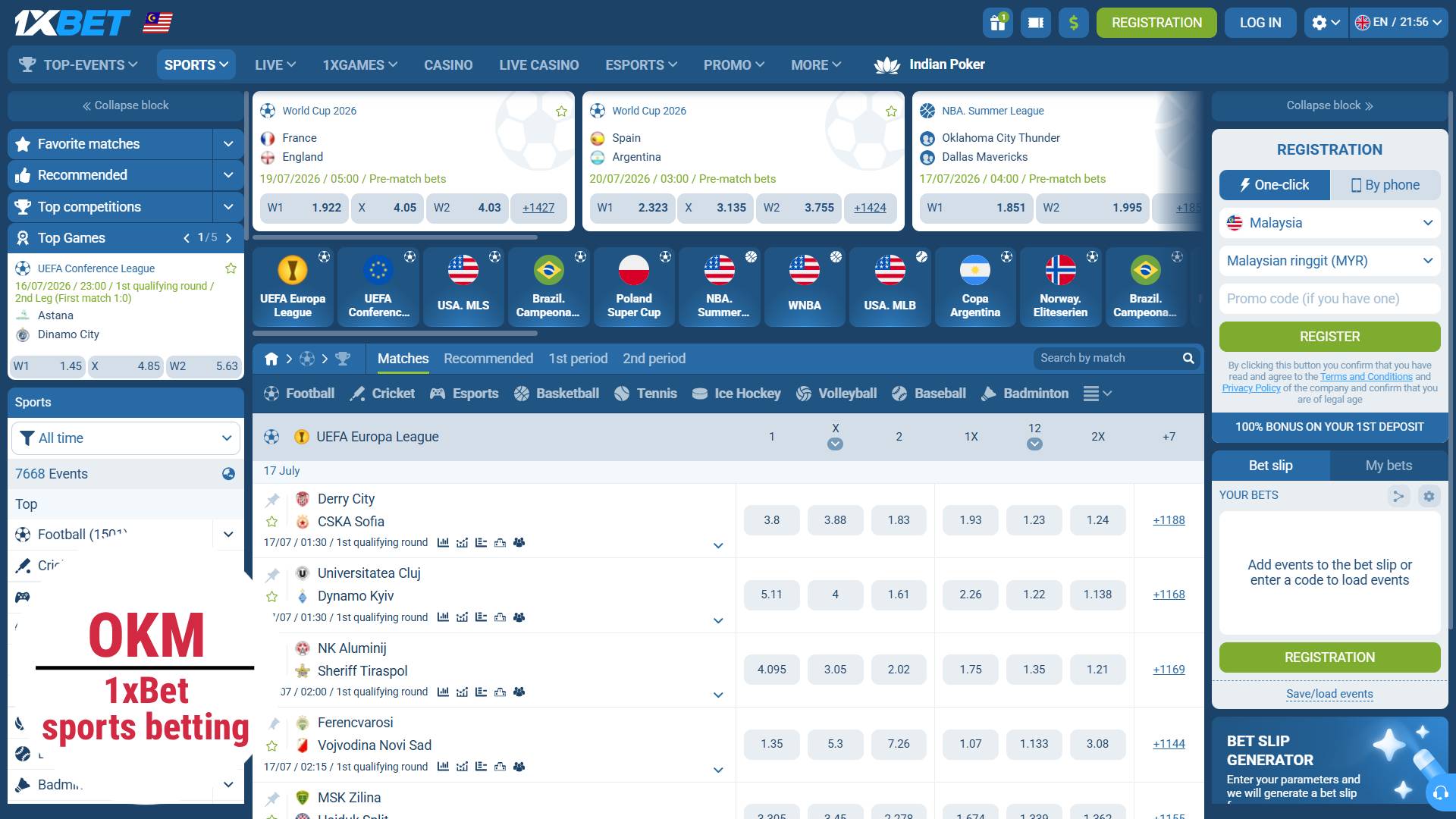
Task: Go to CASINO section
Action: click(448, 65)
